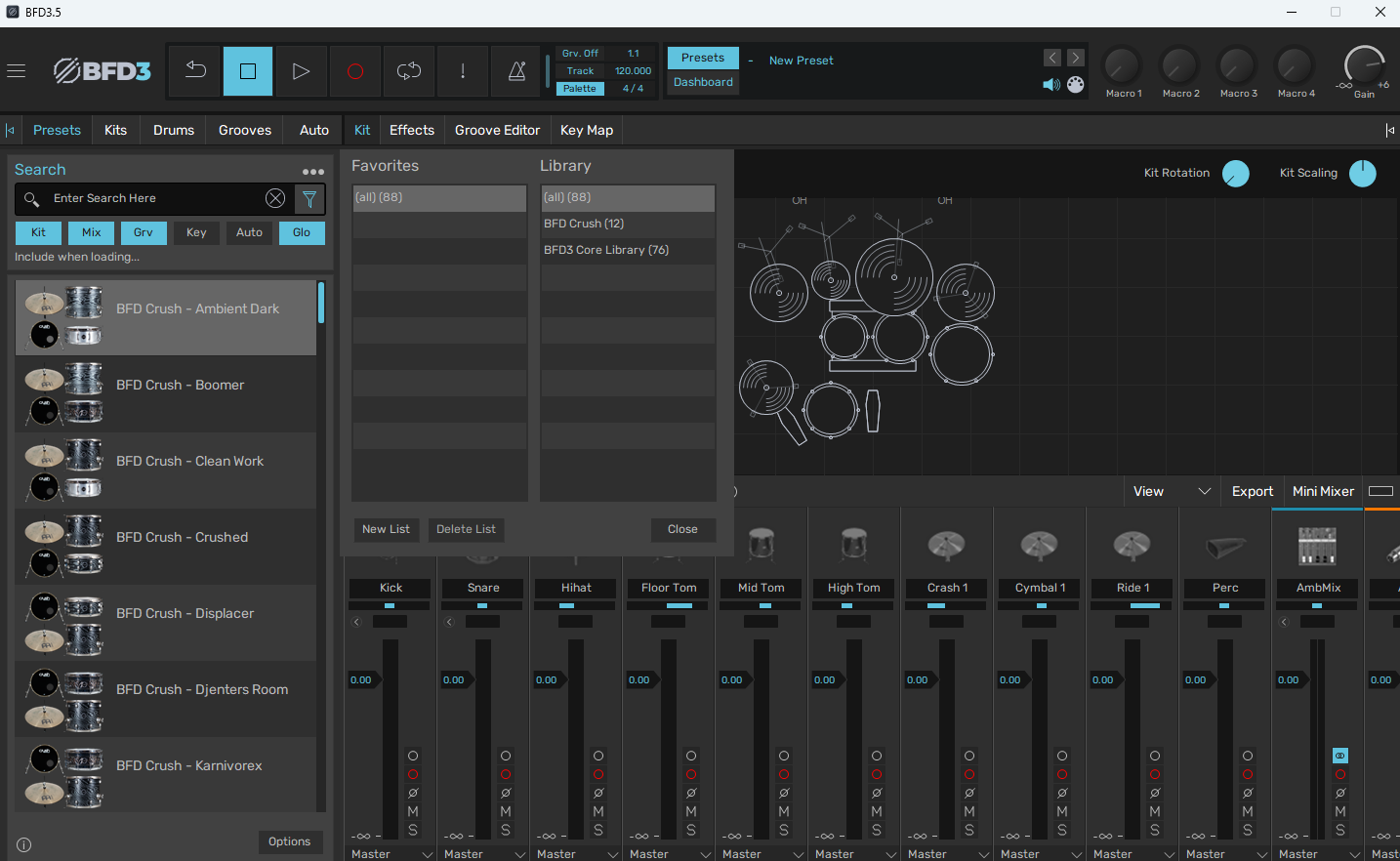Toggle the Kit include filter

[38, 232]
